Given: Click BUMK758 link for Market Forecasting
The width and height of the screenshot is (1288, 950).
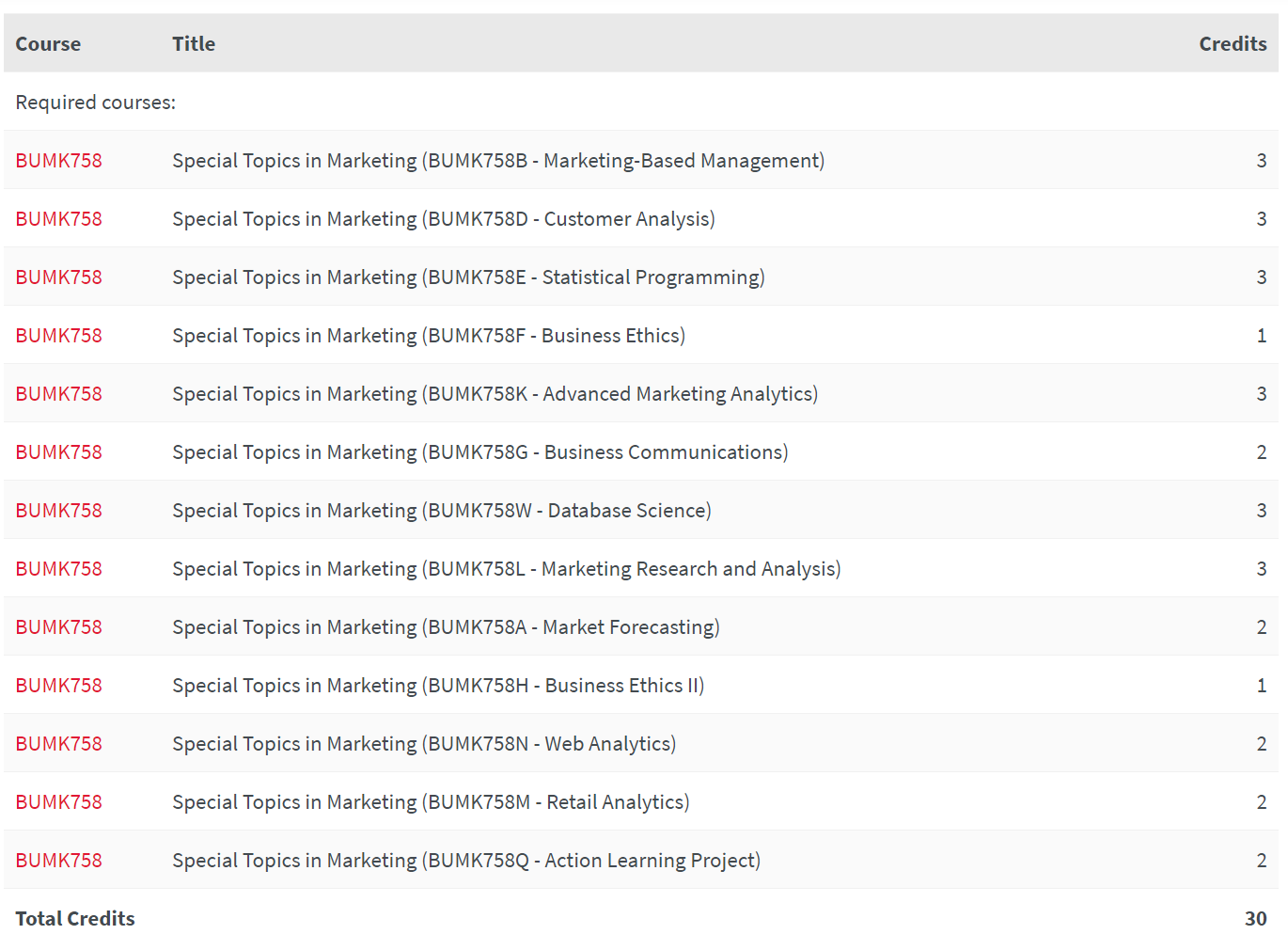Looking at the screenshot, I should (58, 627).
